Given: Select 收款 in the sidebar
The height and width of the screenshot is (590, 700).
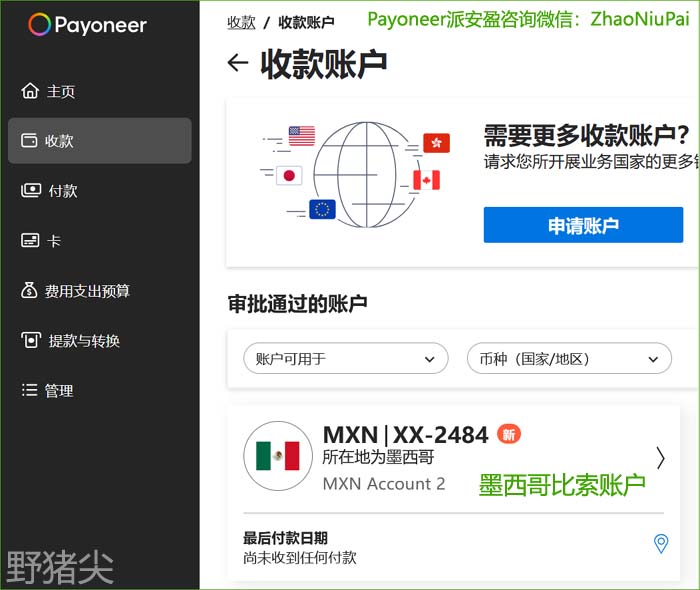Looking at the screenshot, I should [x=100, y=141].
